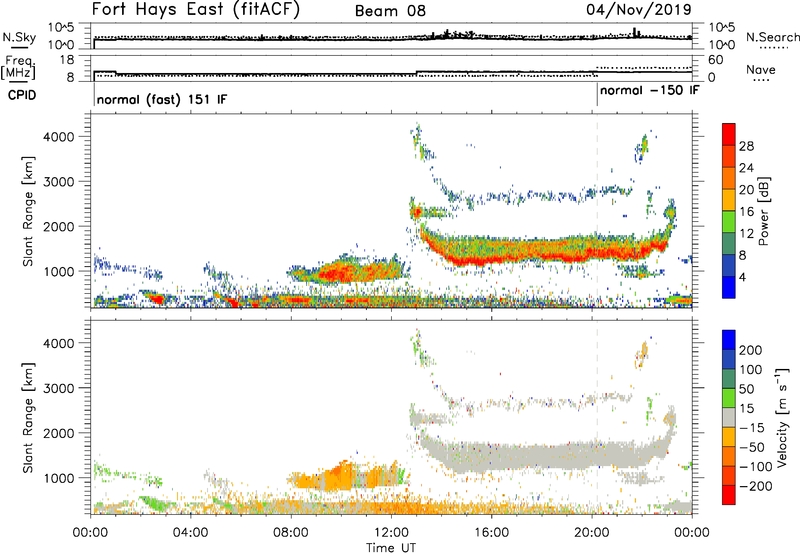Click the '60' Nave axis tick label
The height and width of the screenshot is (554, 800).
pyautogui.click(x=716, y=60)
